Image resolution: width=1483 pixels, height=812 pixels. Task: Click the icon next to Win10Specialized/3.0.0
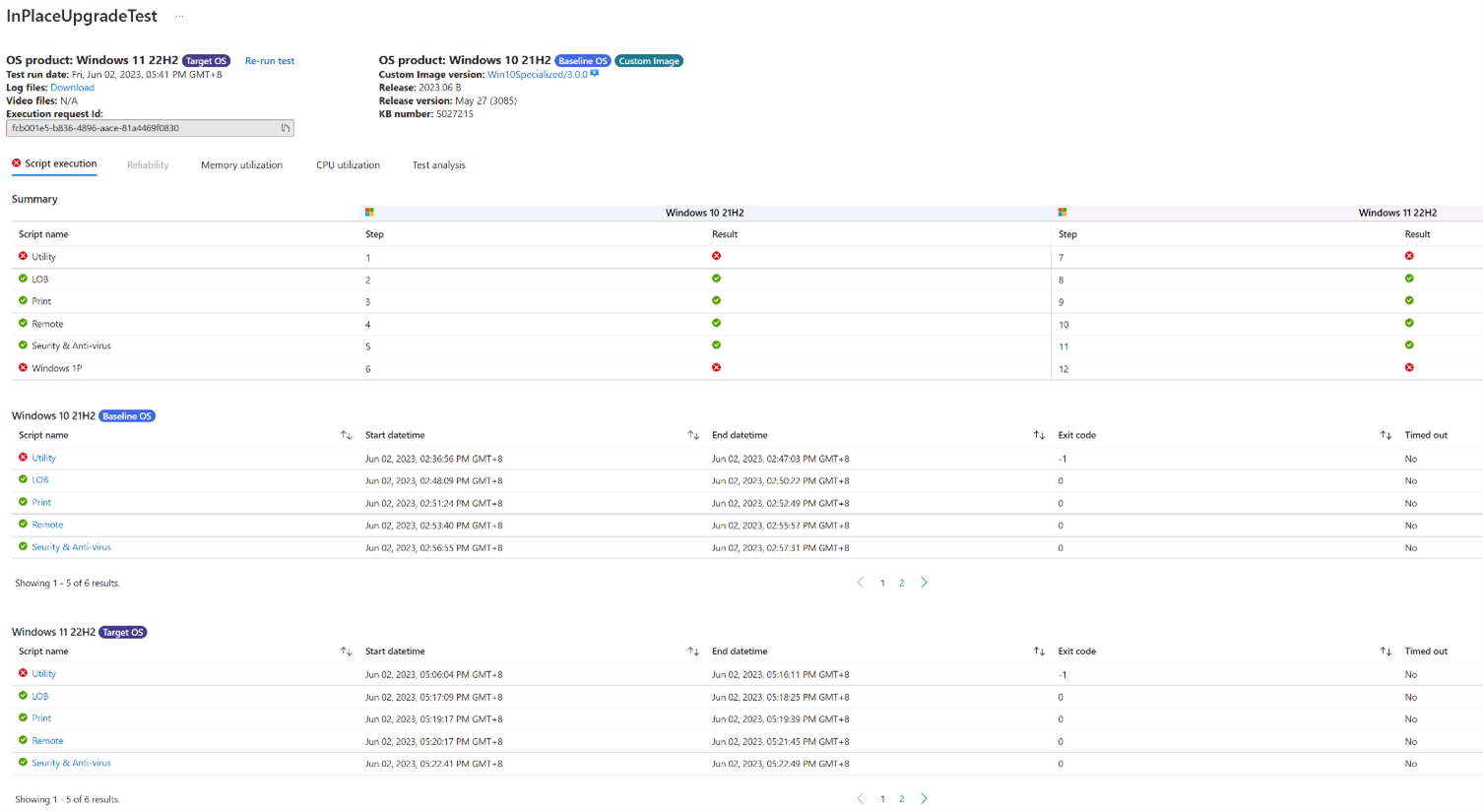coord(595,74)
